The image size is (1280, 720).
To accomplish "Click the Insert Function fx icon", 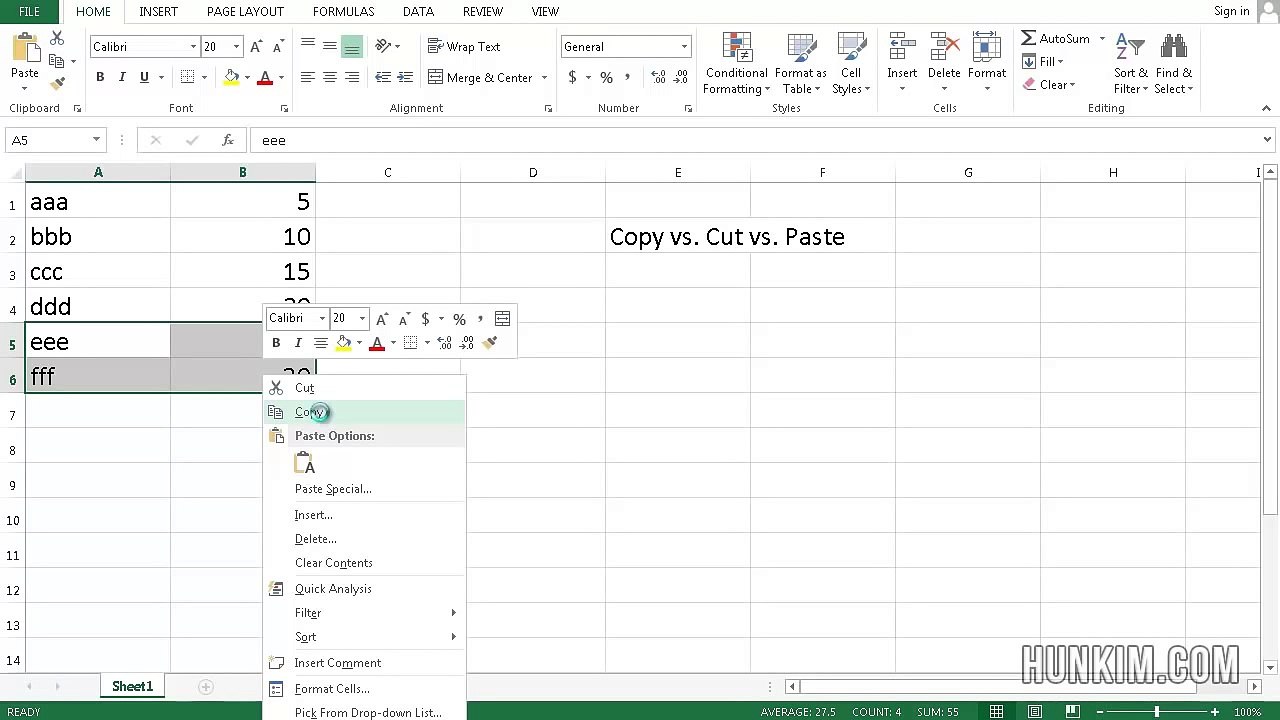I will coord(227,140).
